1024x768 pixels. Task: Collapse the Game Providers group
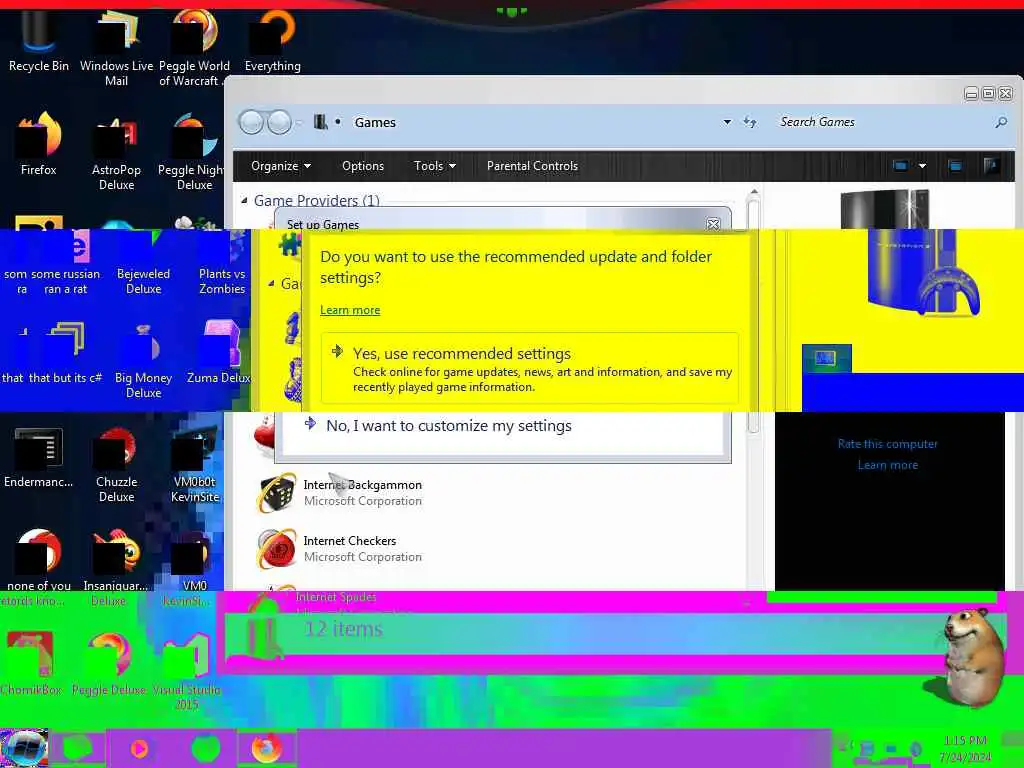244,200
